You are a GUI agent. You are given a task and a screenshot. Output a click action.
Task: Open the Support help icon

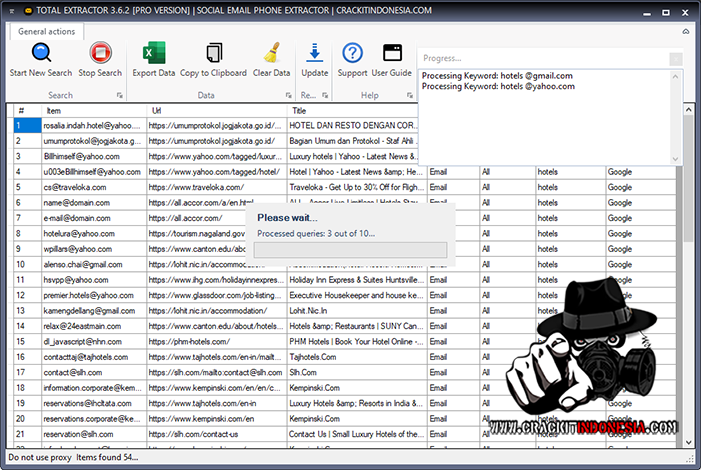352,54
